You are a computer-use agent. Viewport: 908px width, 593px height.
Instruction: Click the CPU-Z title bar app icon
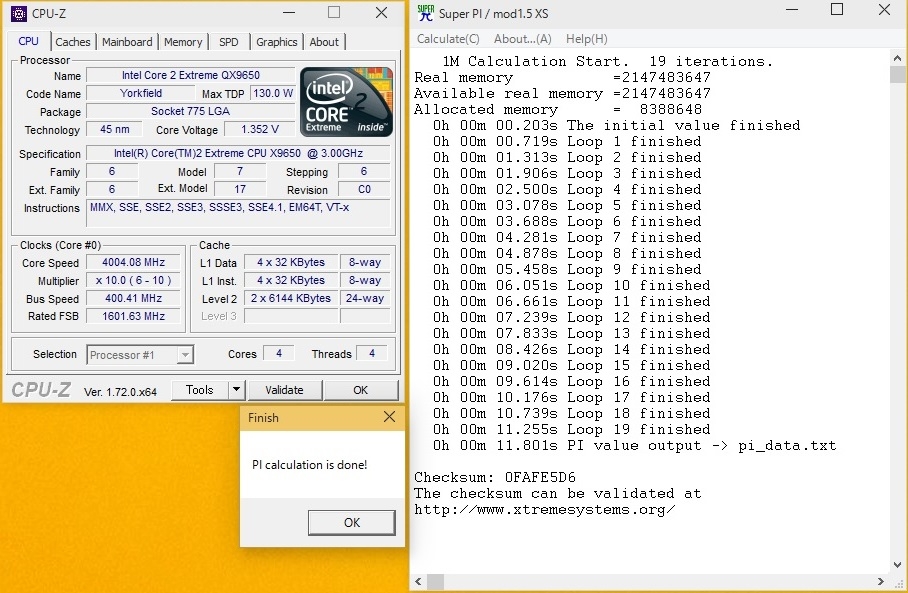pyautogui.click(x=19, y=13)
